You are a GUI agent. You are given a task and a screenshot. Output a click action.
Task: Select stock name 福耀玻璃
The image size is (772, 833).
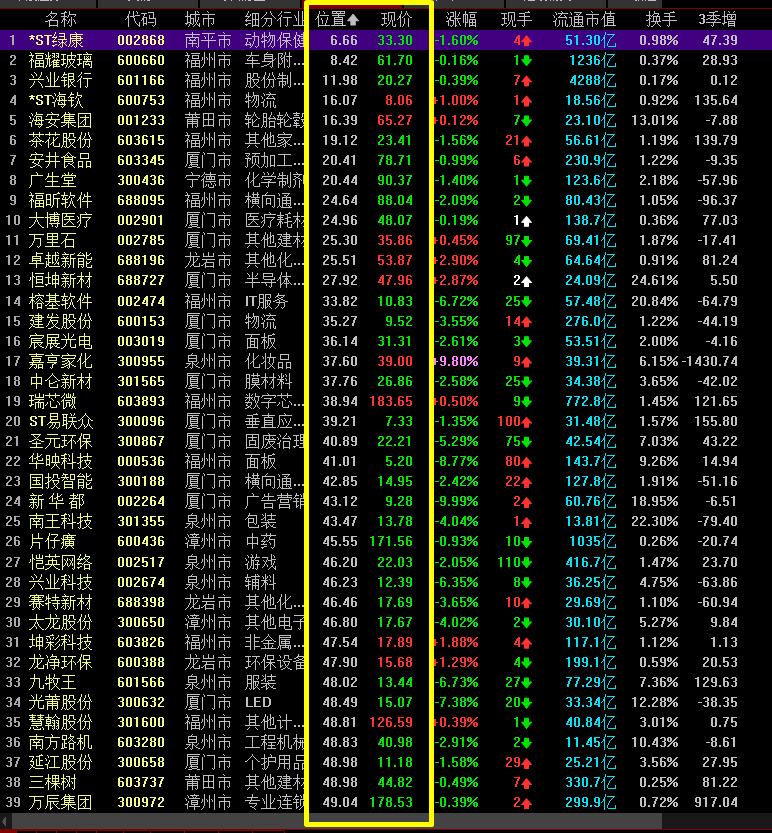pyautogui.click(x=61, y=61)
